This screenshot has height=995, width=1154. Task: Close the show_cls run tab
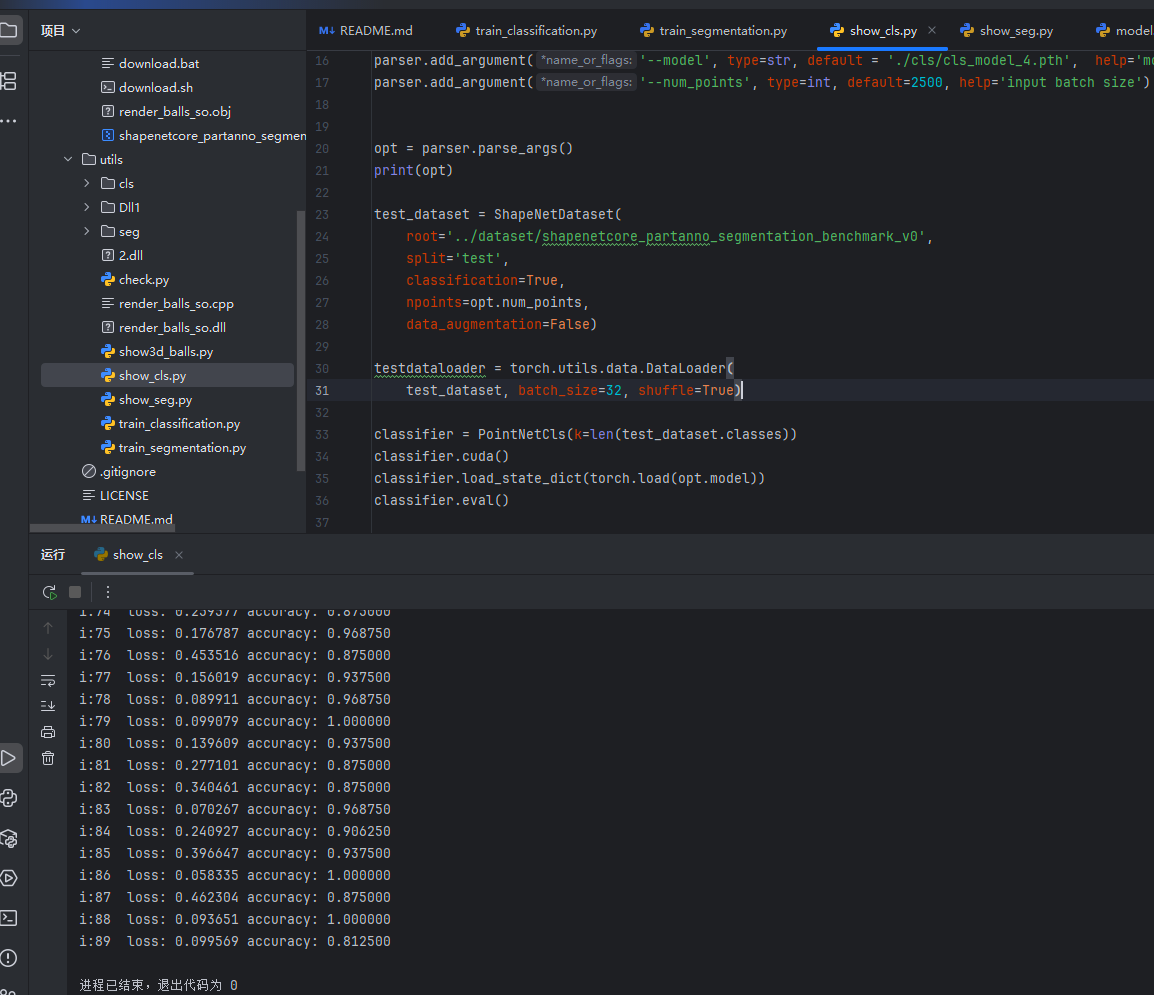click(x=179, y=555)
